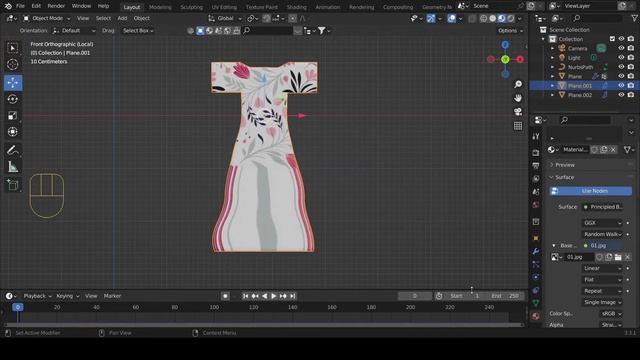Toggle camera view icon
The height and width of the screenshot is (360, 640).
click(x=518, y=112)
